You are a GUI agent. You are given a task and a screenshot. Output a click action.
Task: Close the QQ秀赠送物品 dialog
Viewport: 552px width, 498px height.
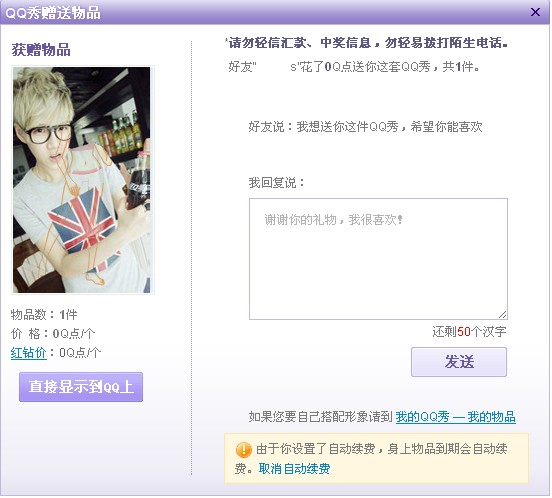pos(535,12)
